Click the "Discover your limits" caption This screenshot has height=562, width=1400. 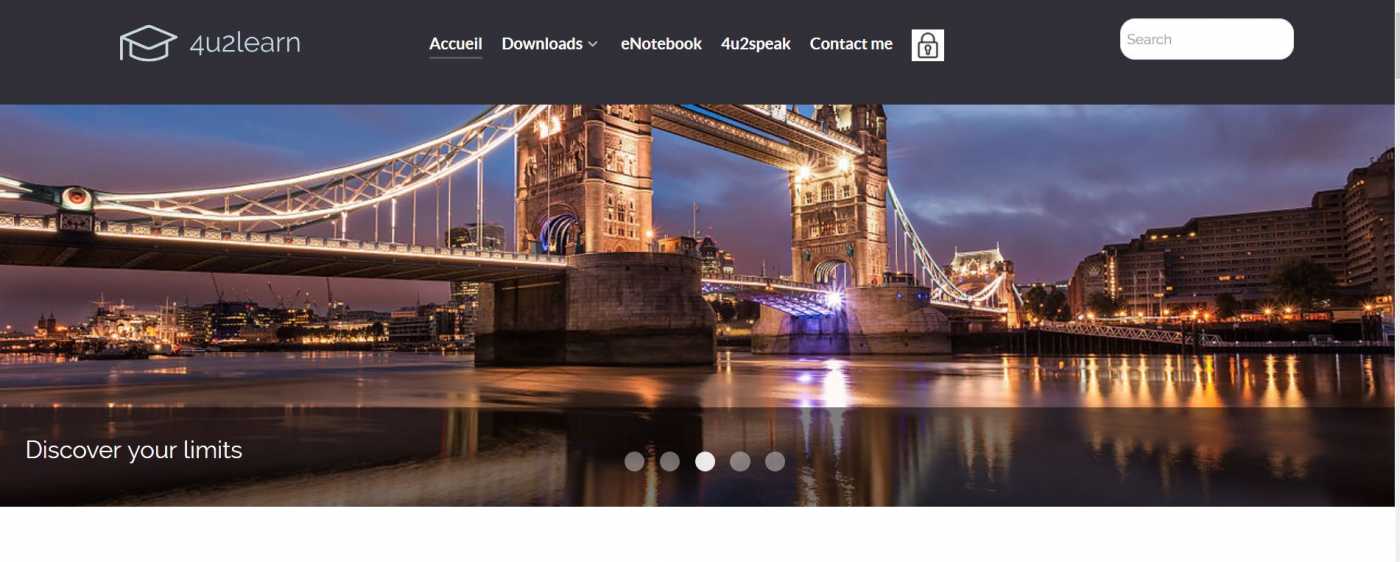coord(134,450)
